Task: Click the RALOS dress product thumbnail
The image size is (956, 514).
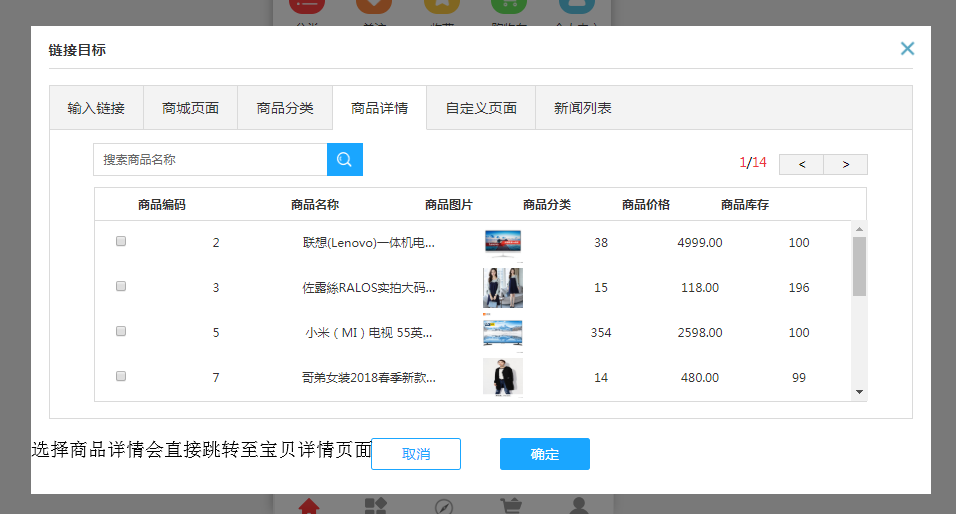Action: [x=502, y=287]
